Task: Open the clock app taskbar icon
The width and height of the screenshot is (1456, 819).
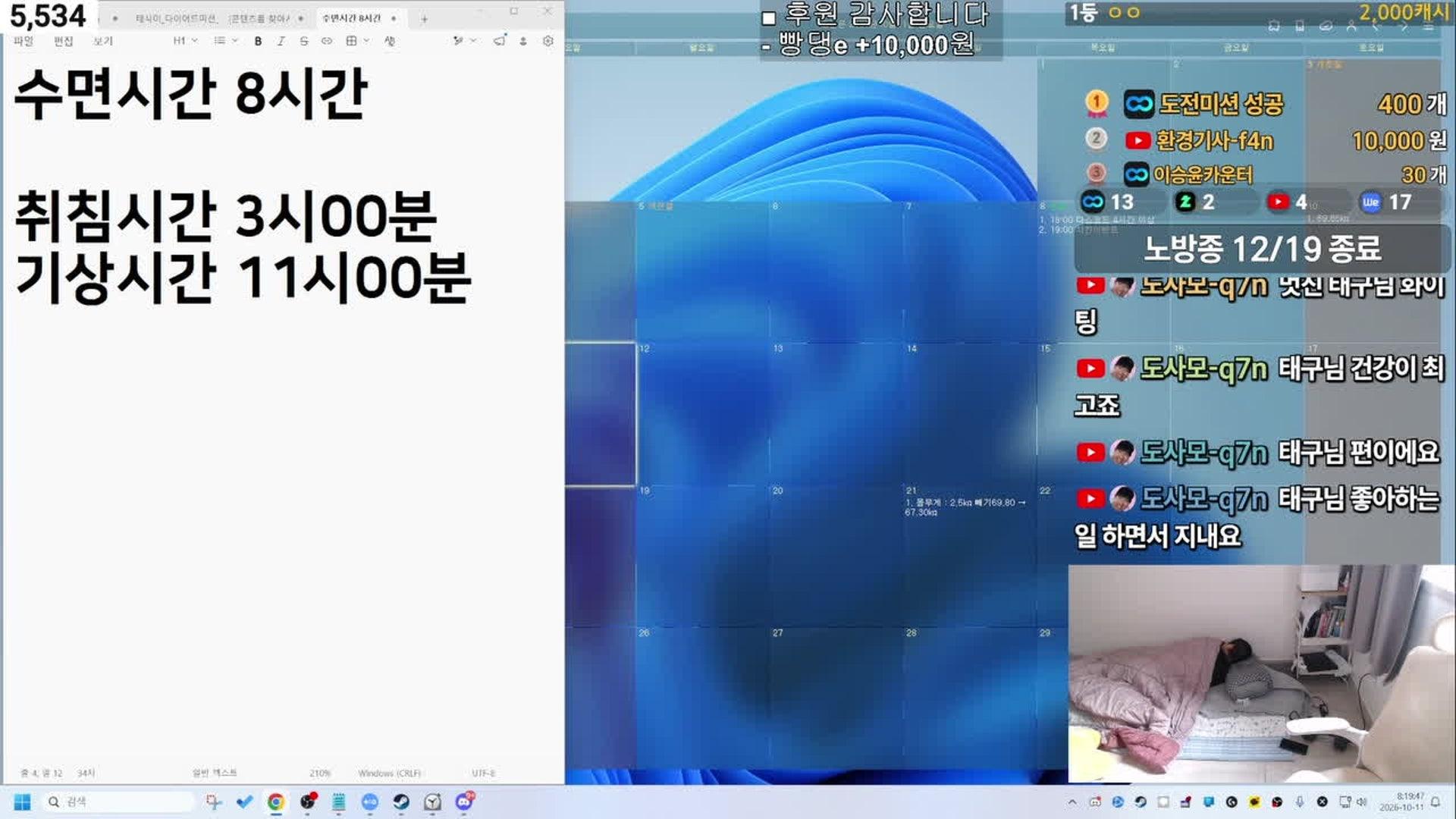Action: pyautogui.click(x=432, y=802)
